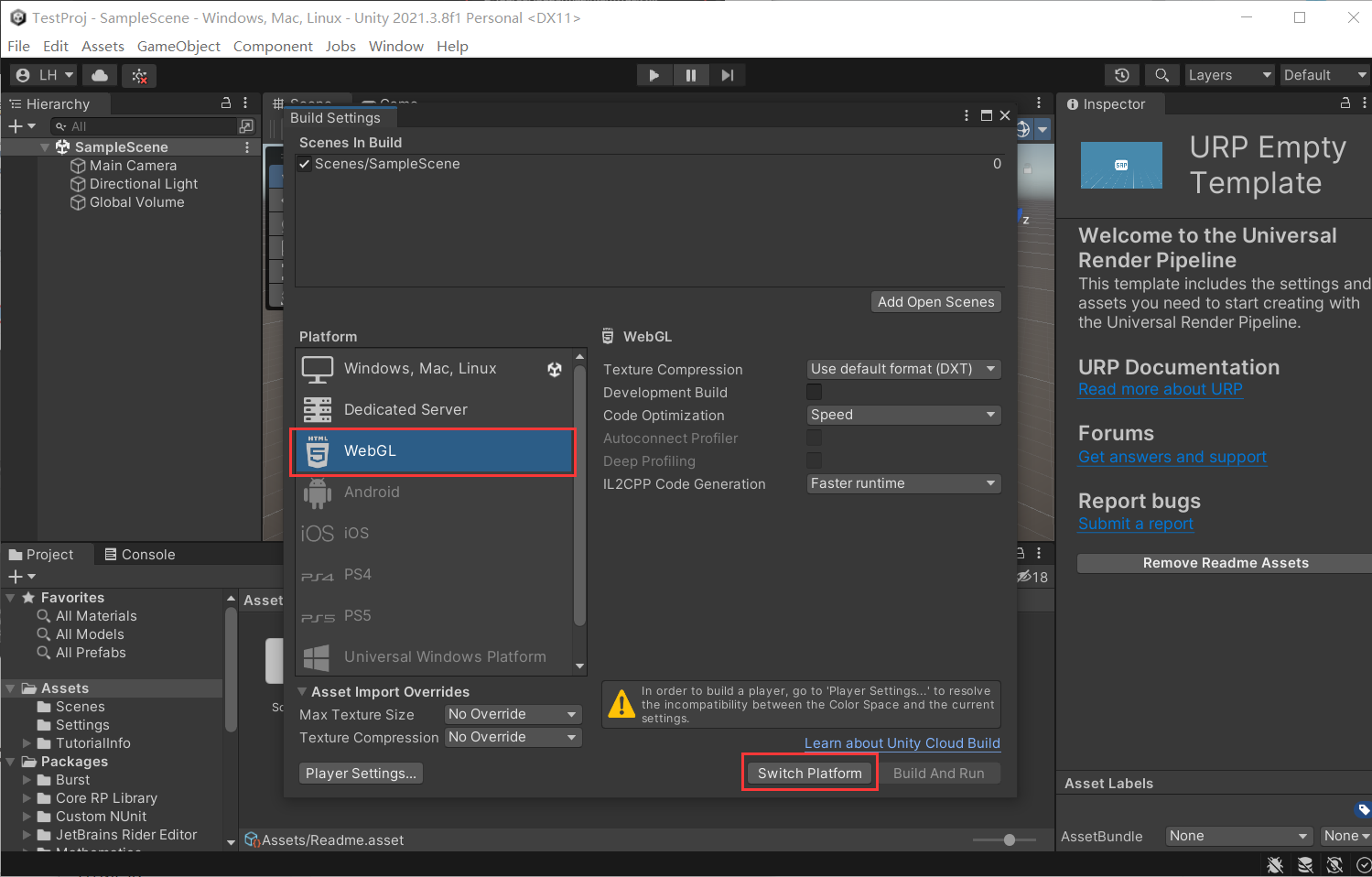The image size is (1372, 877).
Task: Select Windows, Mac, Linux platform
Action: 434,369
